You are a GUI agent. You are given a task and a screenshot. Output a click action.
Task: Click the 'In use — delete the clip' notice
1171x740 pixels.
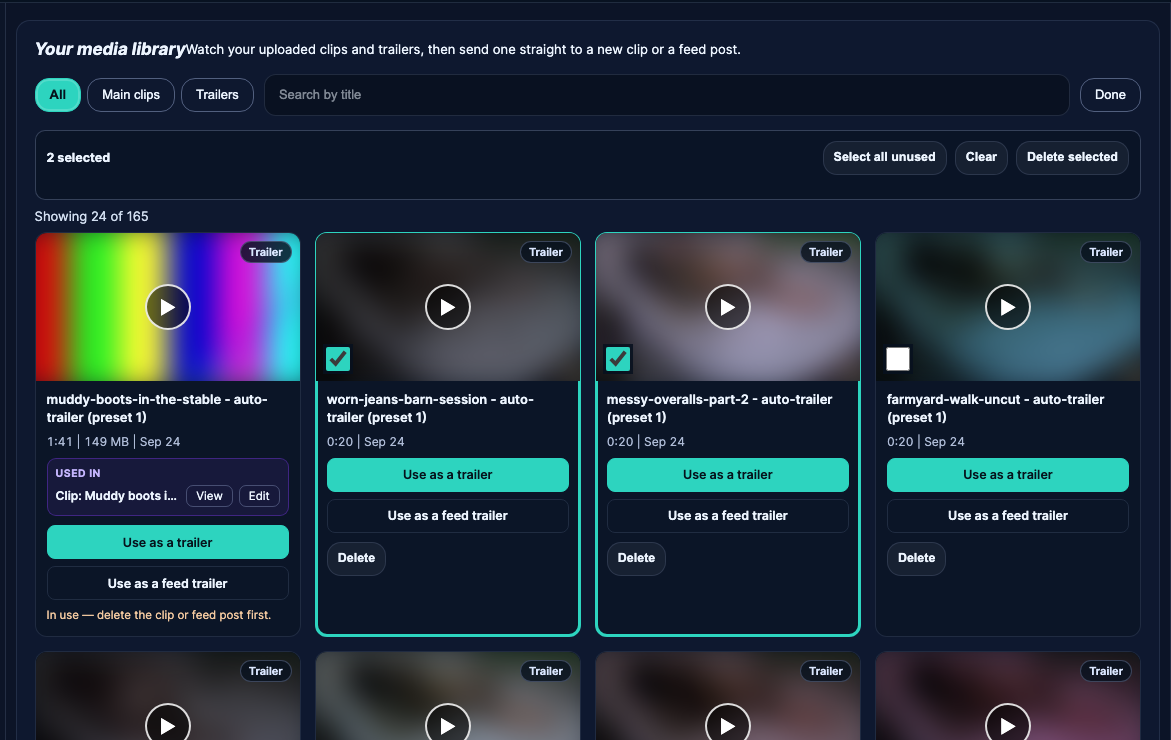(159, 615)
